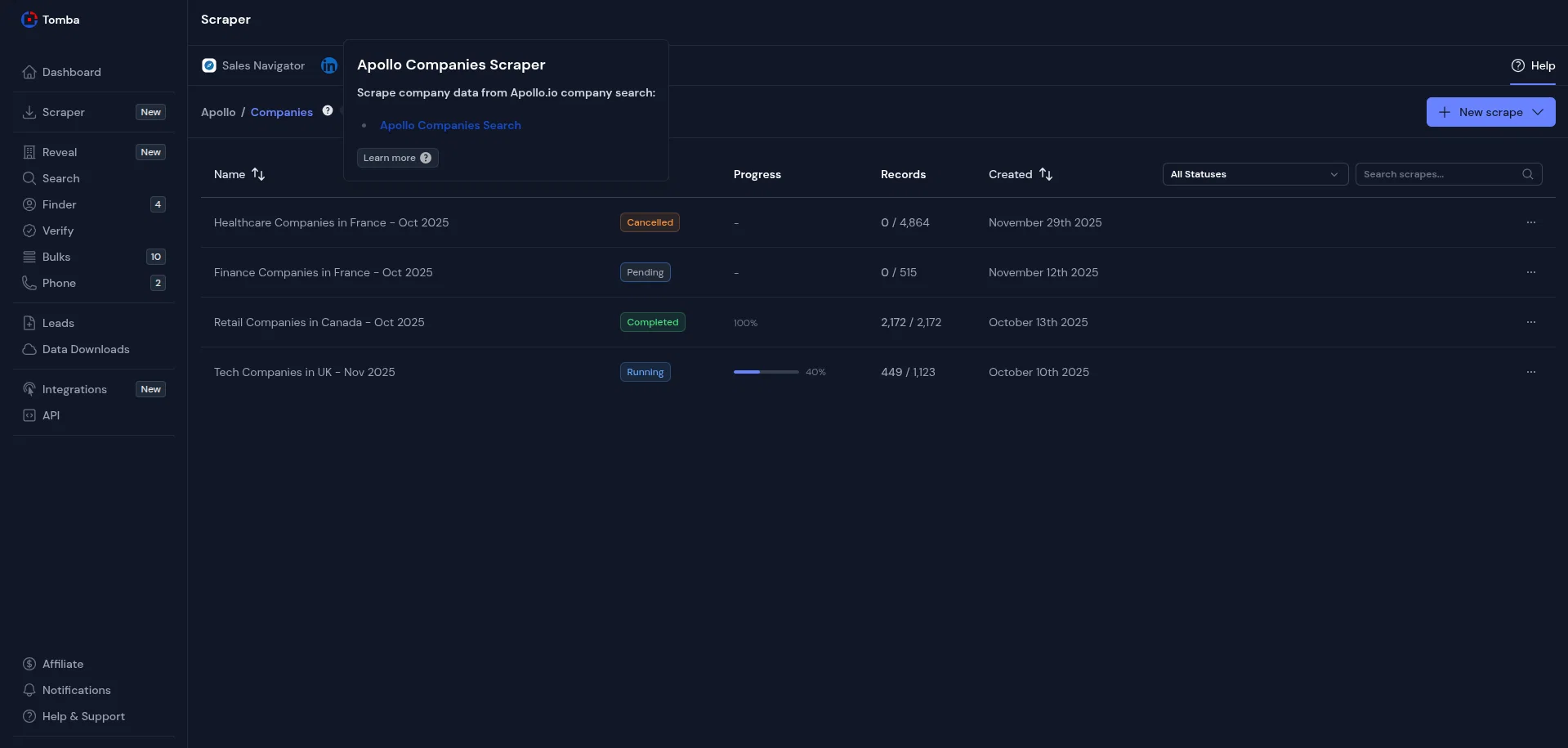Click the Phone handset icon in sidebar

coord(29,283)
